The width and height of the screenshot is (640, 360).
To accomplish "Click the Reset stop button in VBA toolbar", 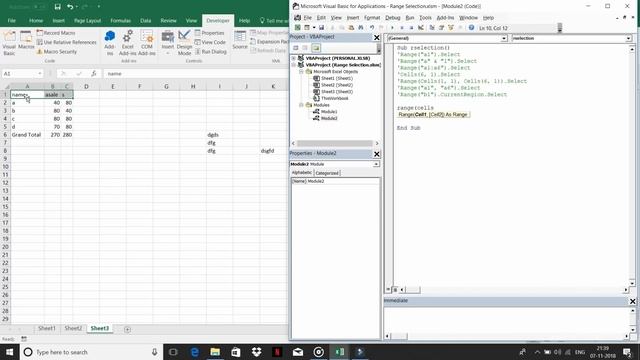I will point(411,27).
